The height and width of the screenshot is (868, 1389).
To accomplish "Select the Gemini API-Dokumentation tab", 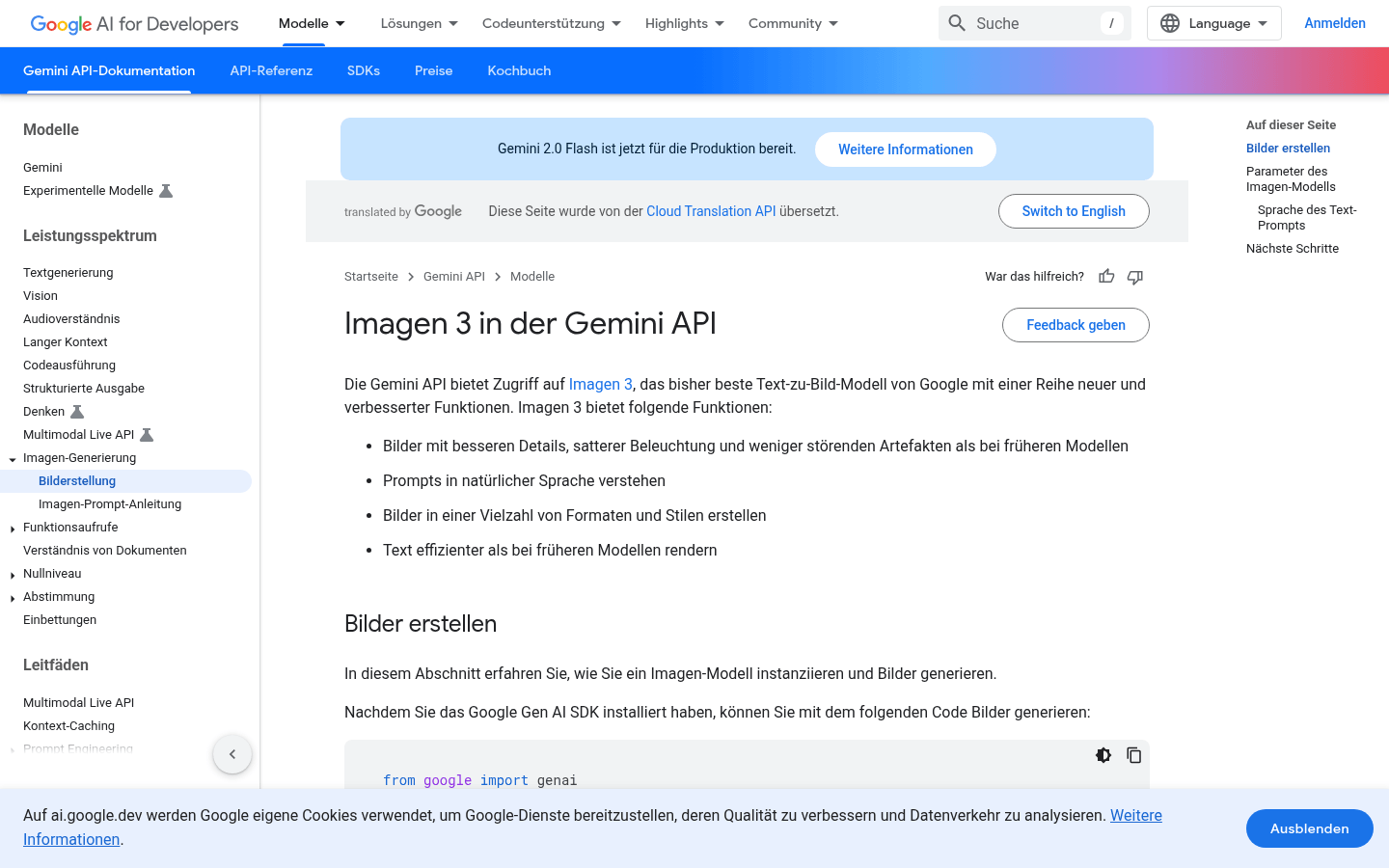I will (109, 70).
